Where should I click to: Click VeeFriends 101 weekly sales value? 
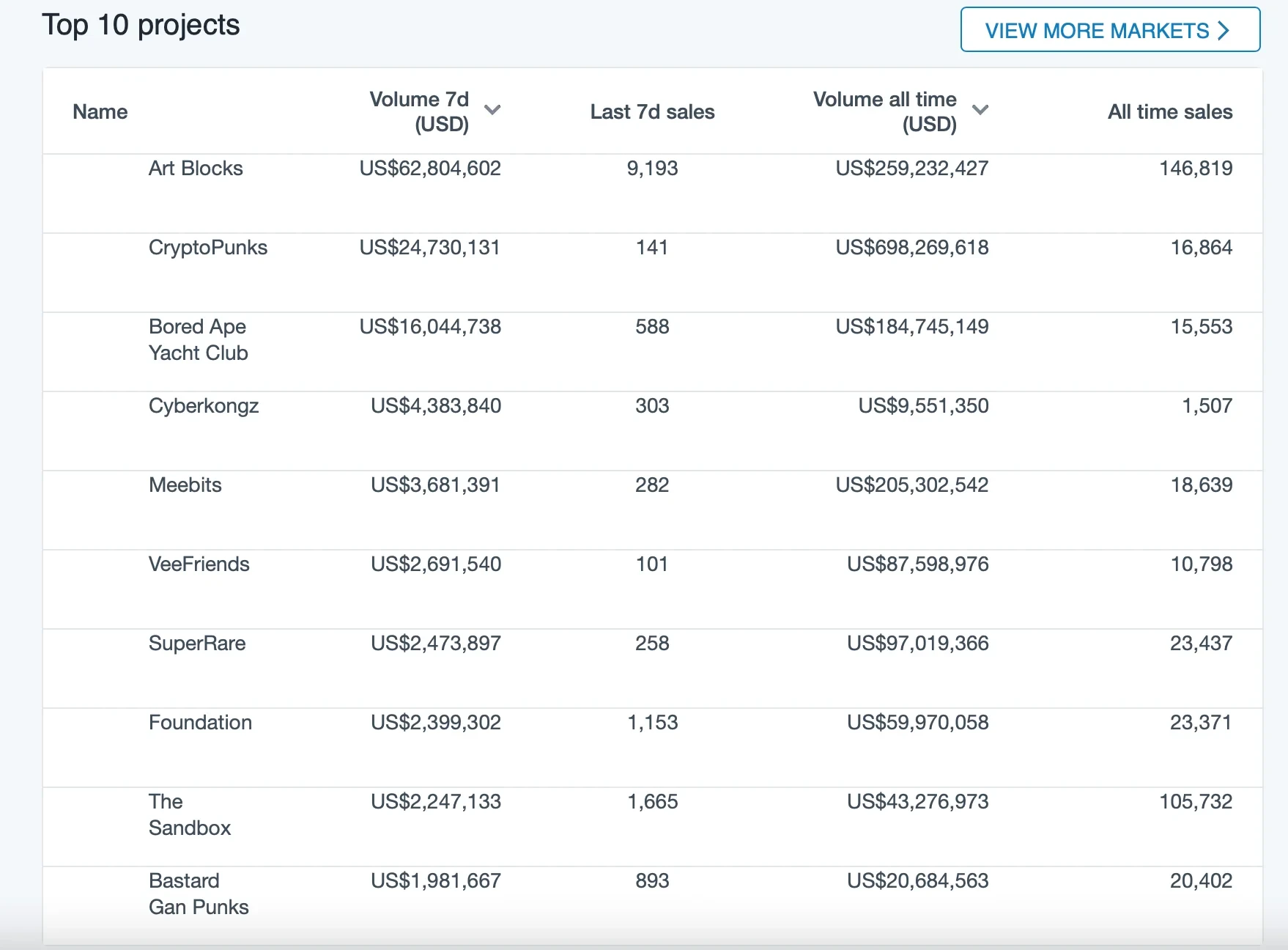pos(652,564)
